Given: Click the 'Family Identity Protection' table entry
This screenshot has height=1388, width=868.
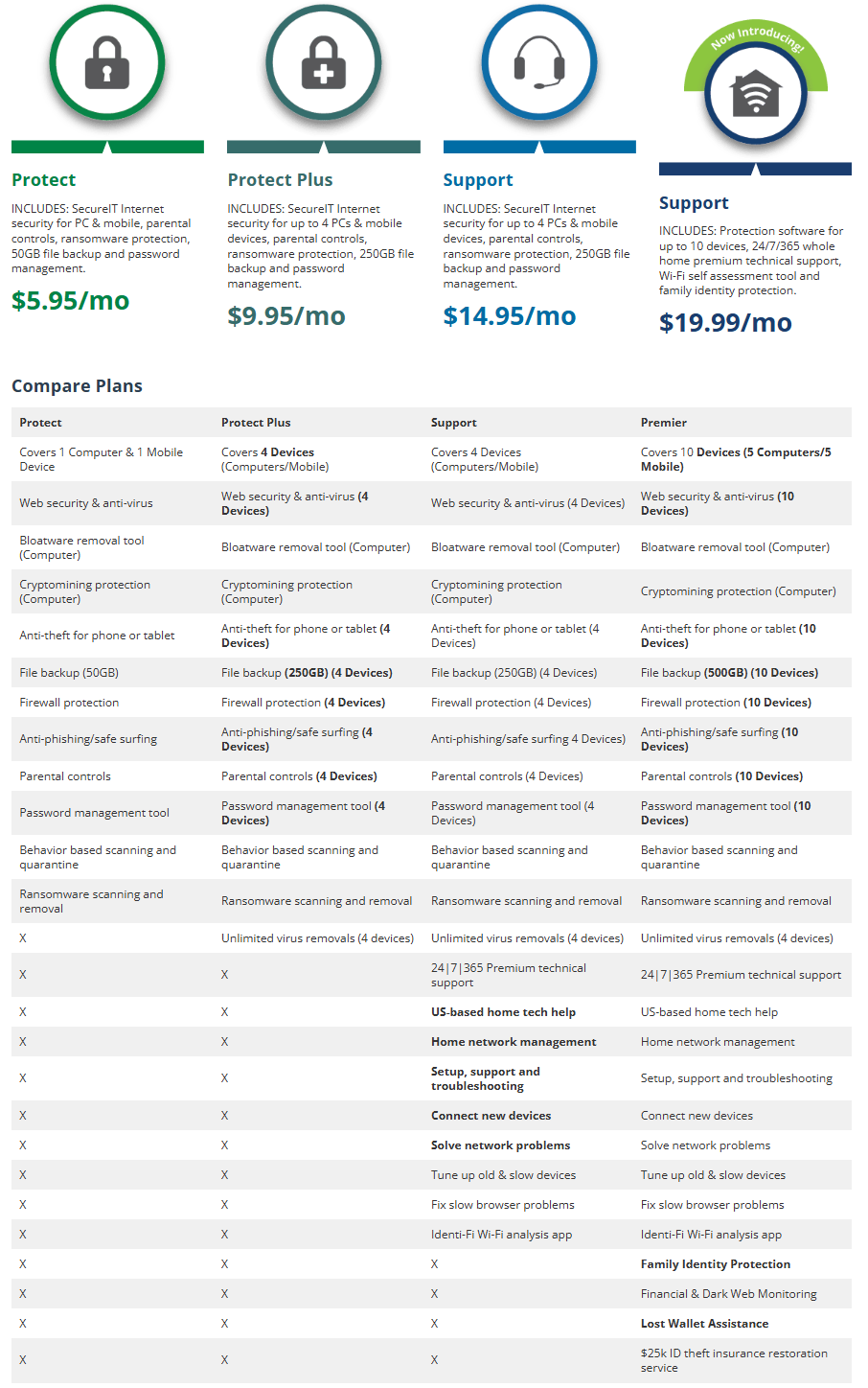Looking at the screenshot, I should pyautogui.click(x=716, y=1264).
